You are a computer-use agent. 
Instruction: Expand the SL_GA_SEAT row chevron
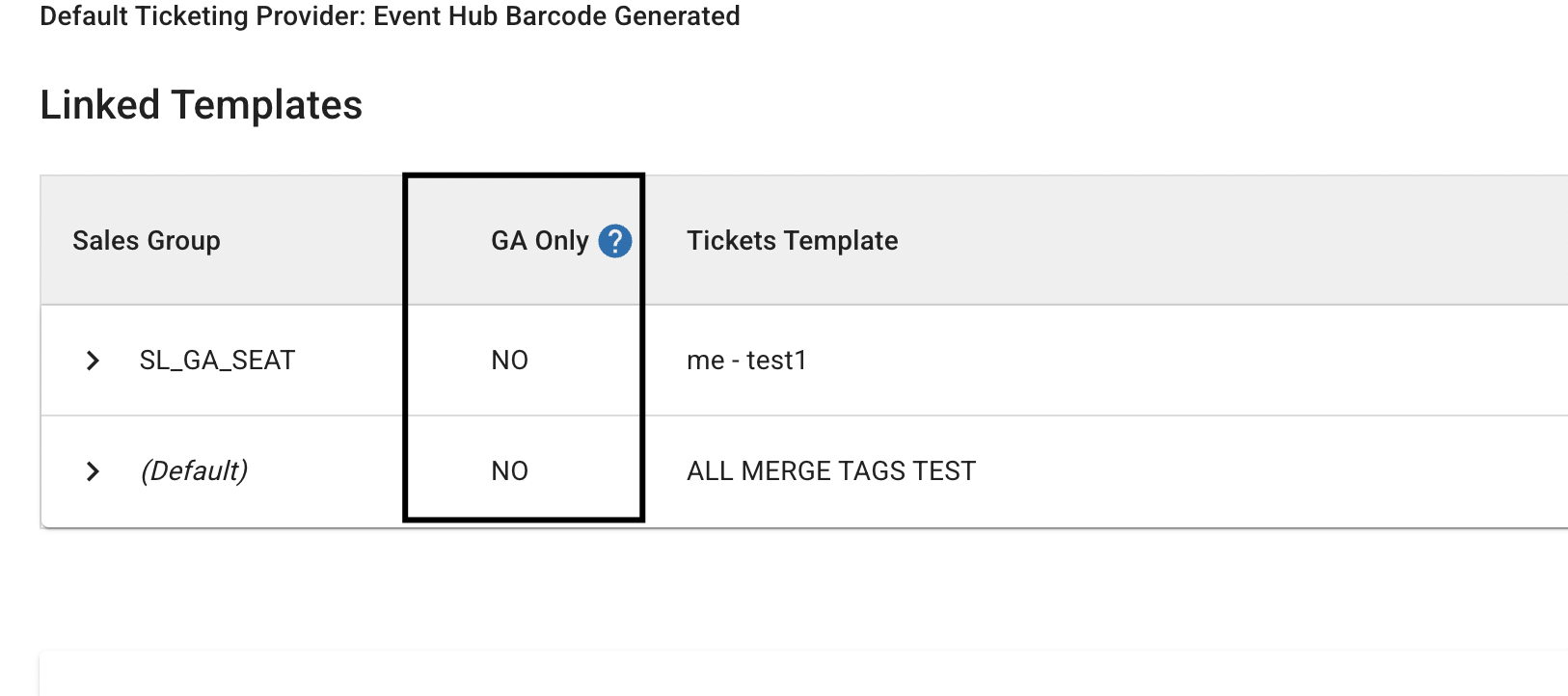click(x=93, y=361)
